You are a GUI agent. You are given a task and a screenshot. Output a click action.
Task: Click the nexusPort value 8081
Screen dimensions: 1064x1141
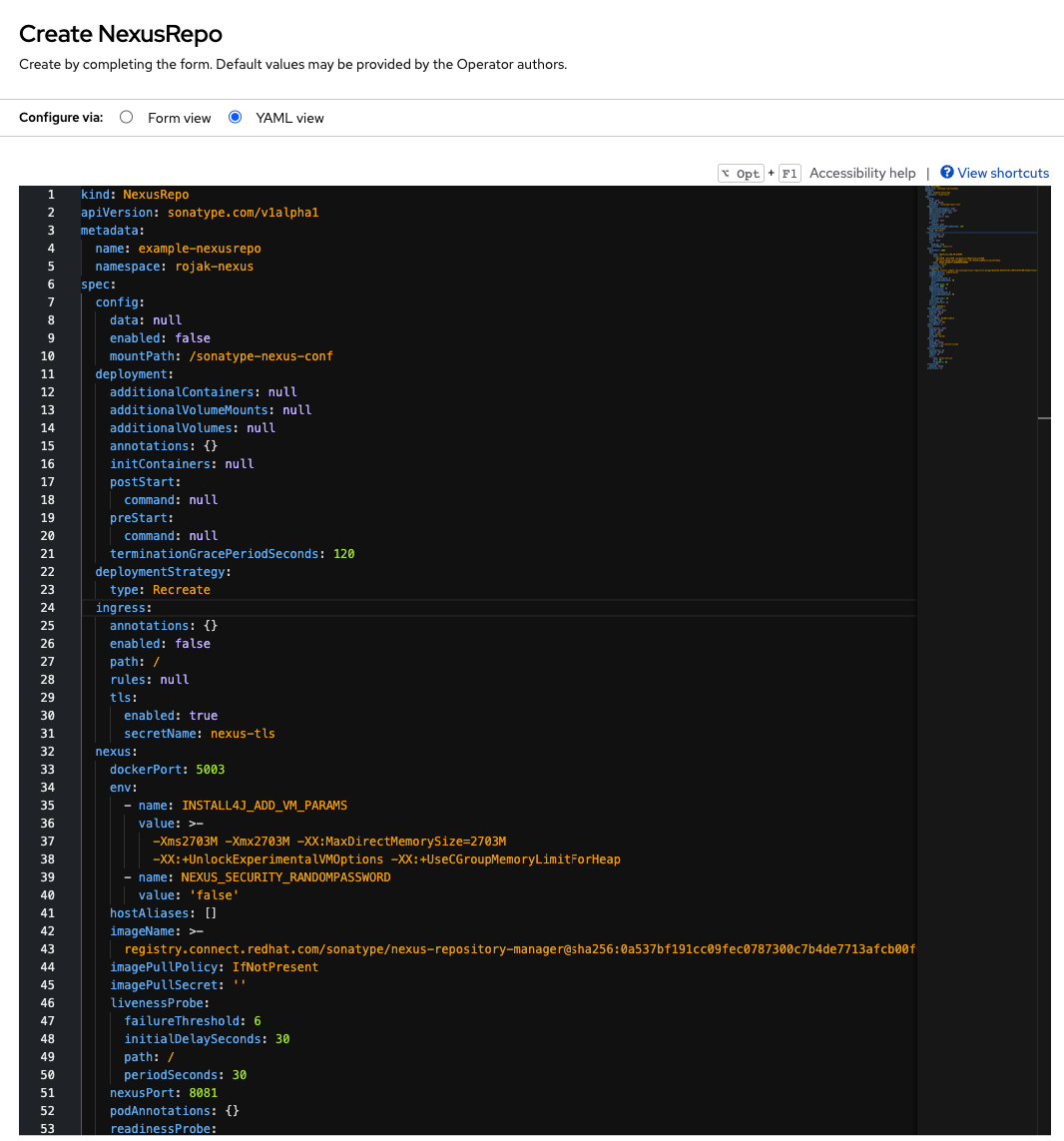(x=203, y=1093)
